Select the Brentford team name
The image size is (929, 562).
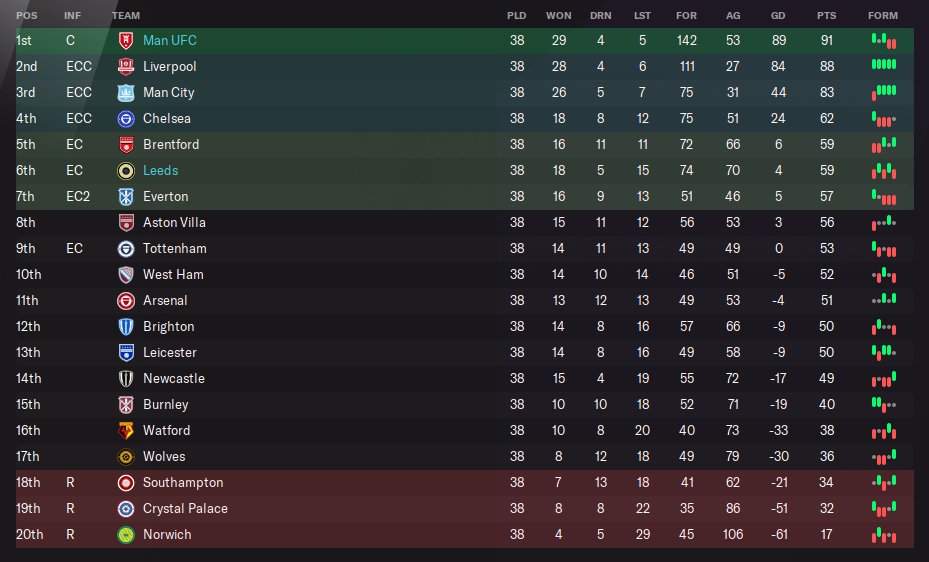pos(171,144)
